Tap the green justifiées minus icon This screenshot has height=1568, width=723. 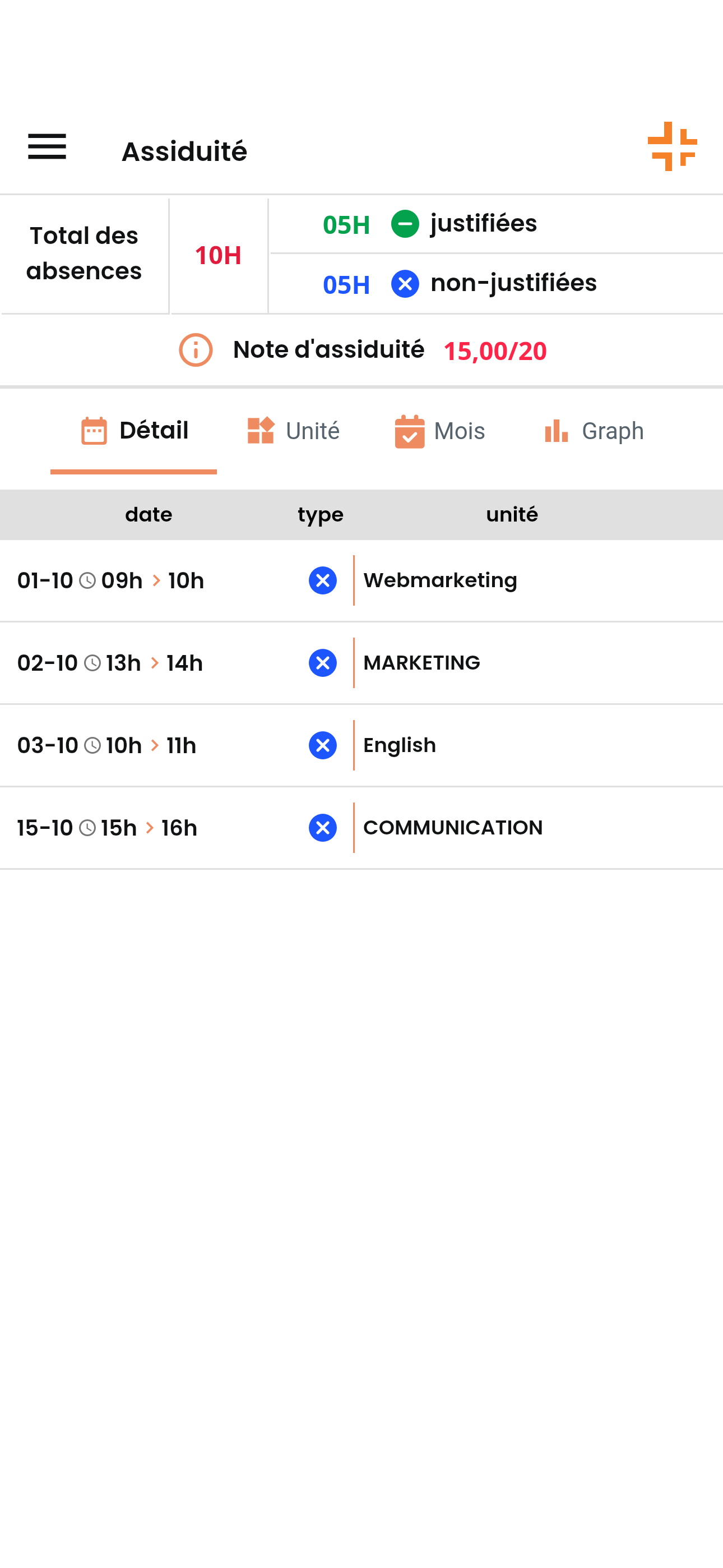tap(405, 224)
